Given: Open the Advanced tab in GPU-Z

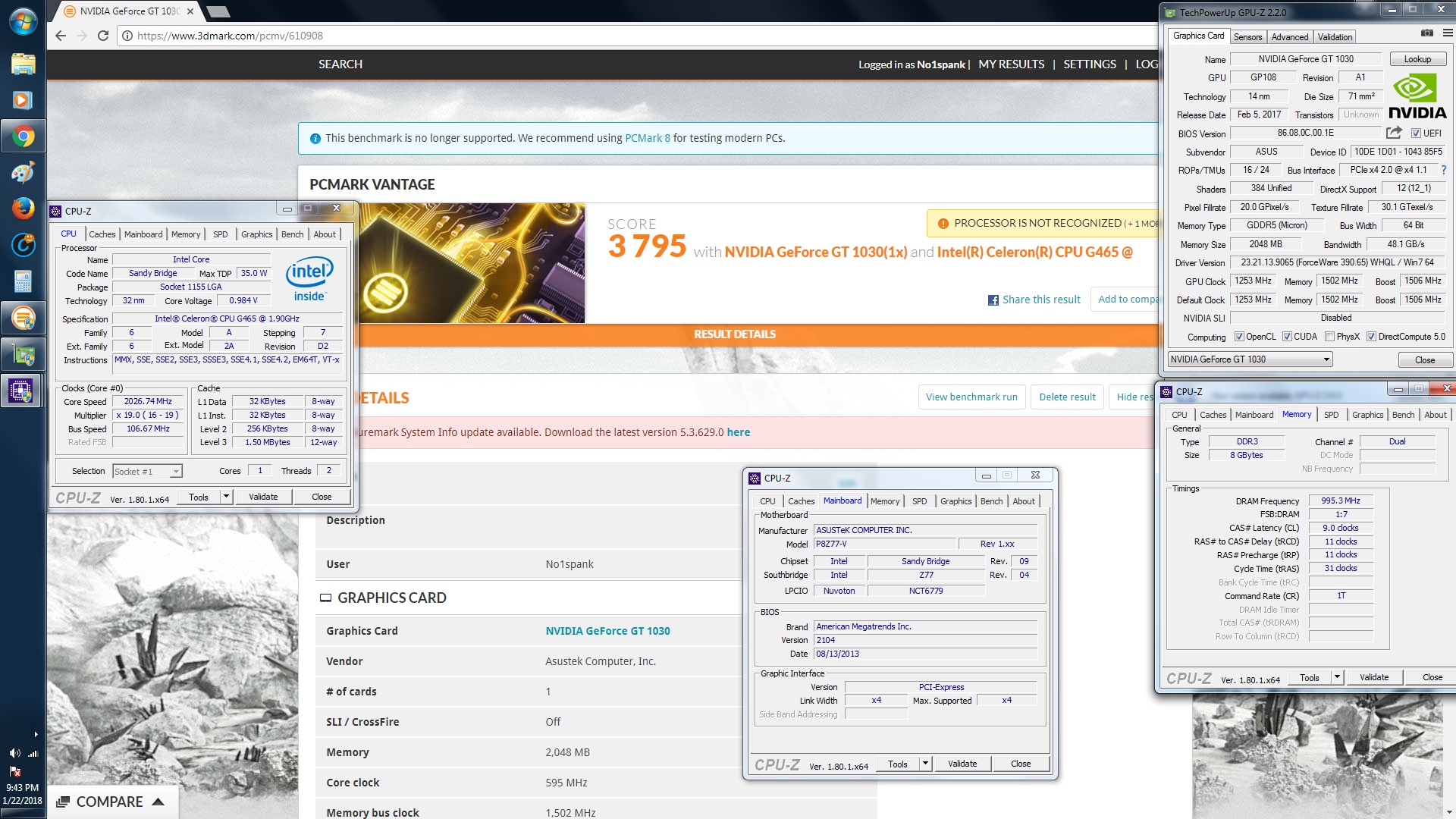Looking at the screenshot, I should (1289, 37).
